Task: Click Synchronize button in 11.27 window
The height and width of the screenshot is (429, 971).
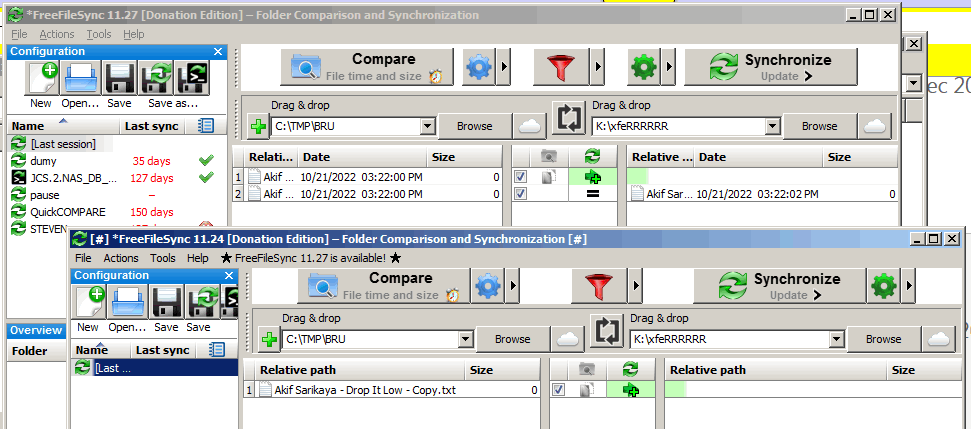Action: coord(771,67)
